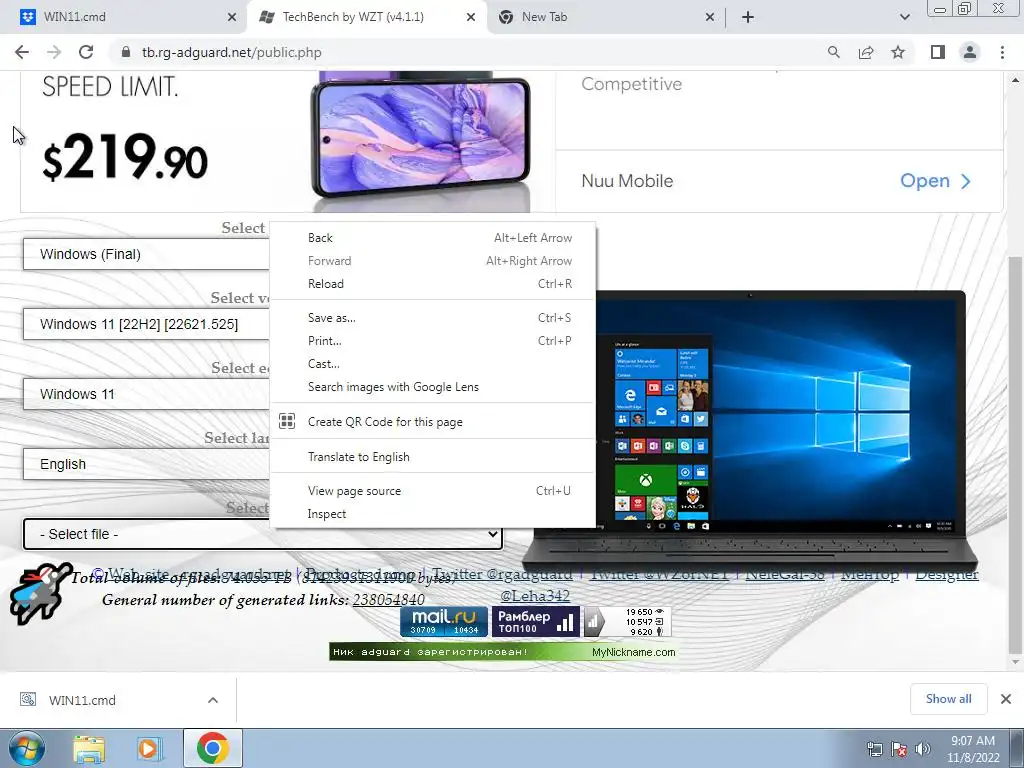Click the ninja mascot logo
This screenshot has width=1024, height=768.
(x=40, y=593)
